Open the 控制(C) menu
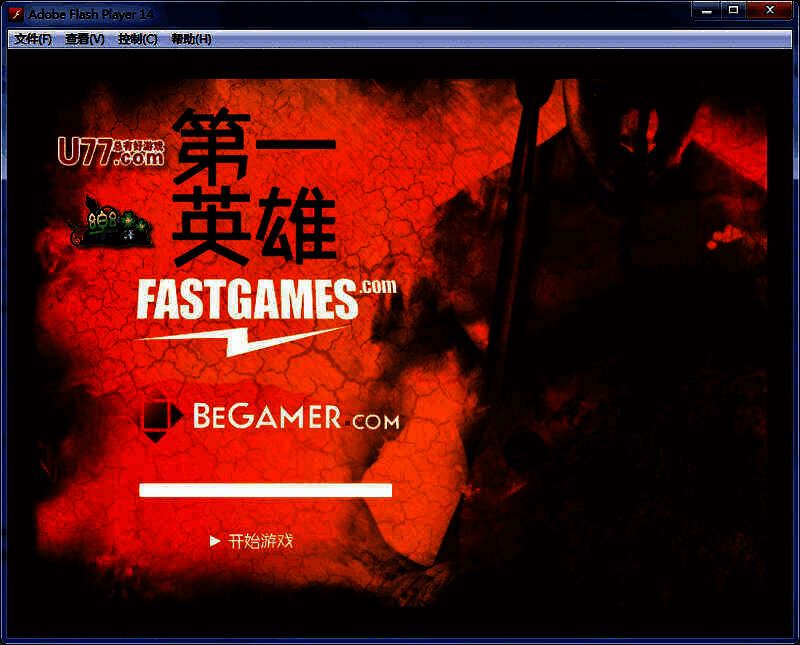 [x=137, y=39]
